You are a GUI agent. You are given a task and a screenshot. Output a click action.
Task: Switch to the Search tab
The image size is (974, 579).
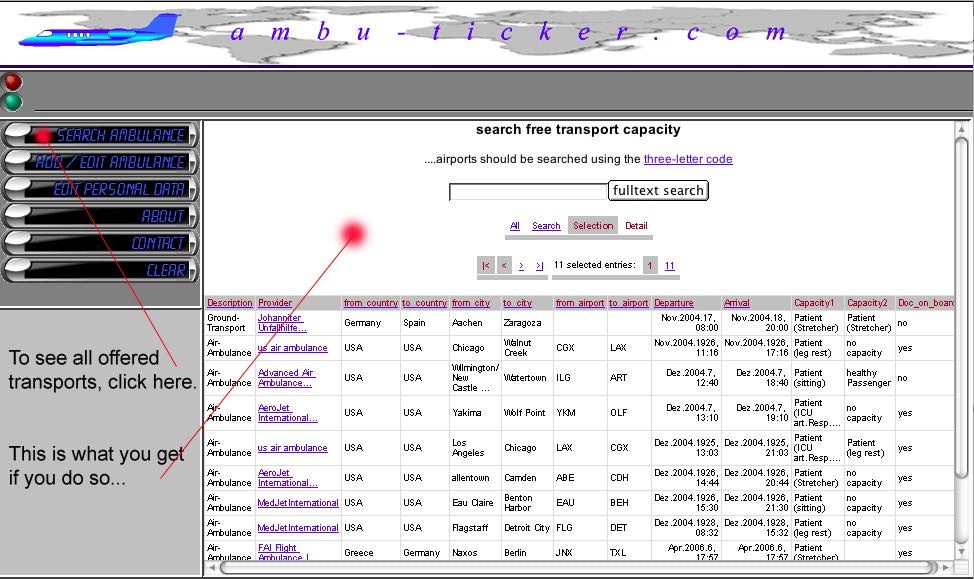tap(546, 226)
